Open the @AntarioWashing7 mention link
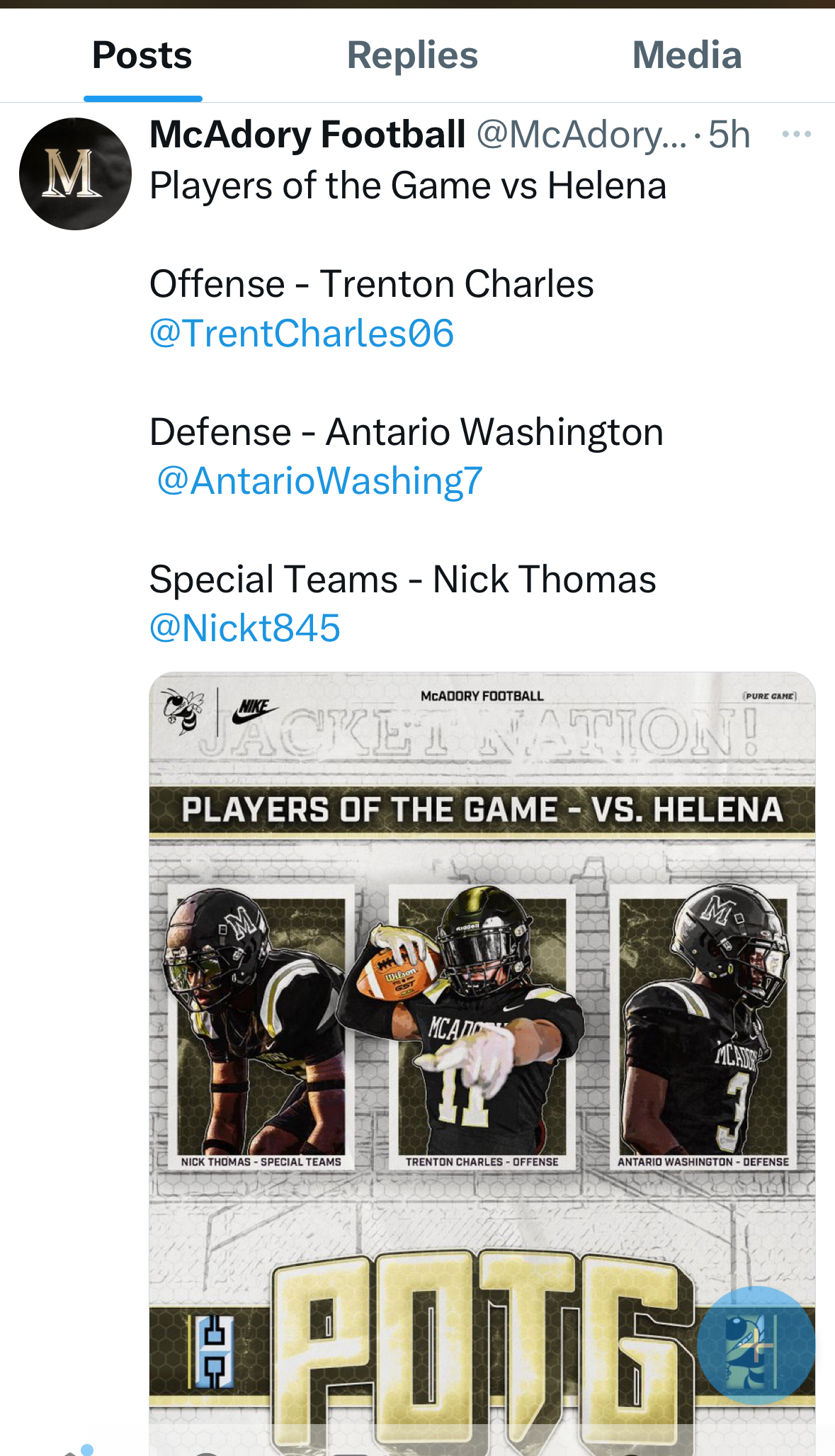Screen dimensions: 835x1456 tap(319, 481)
